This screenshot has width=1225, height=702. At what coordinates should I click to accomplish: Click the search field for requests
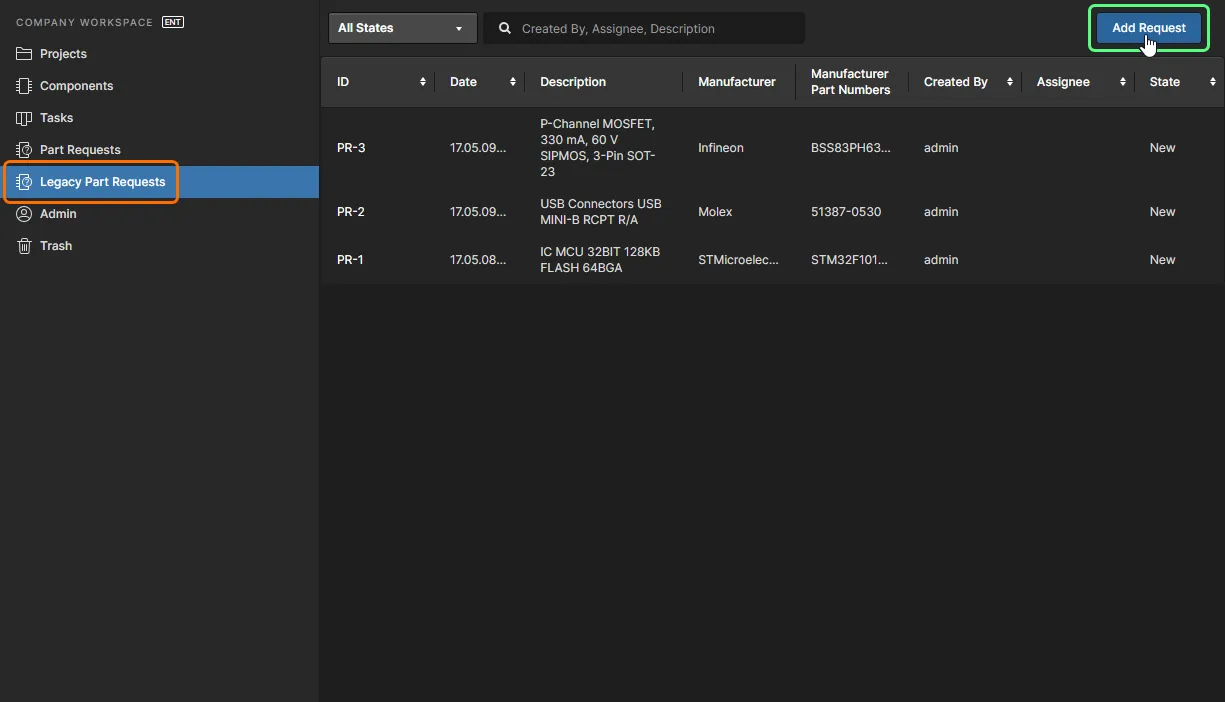pos(655,29)
